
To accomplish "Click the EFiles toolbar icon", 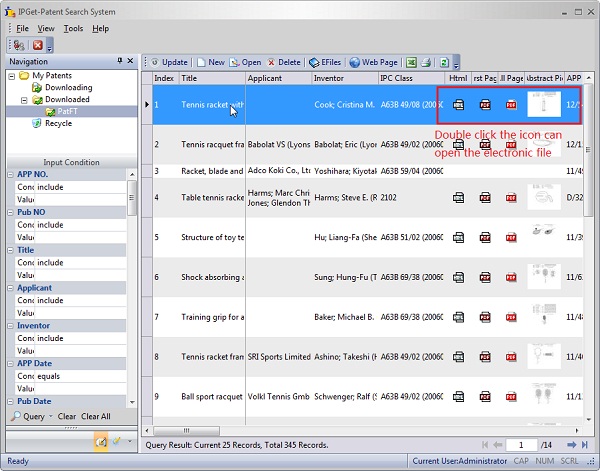I will (315, 62).
